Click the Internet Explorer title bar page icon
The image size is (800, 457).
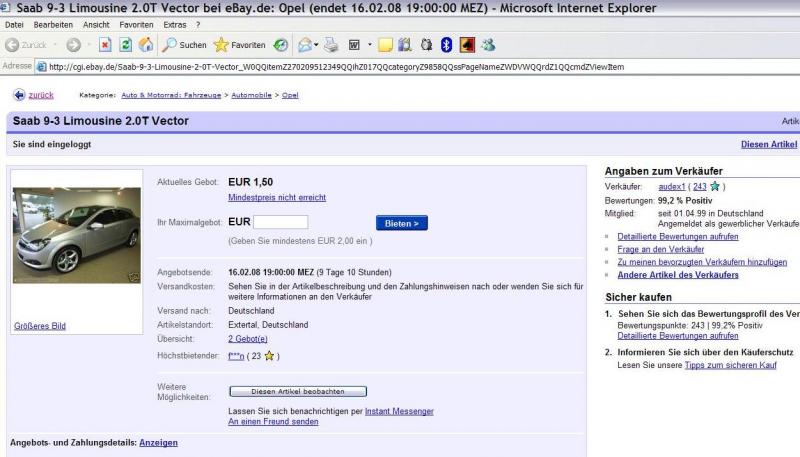(x=6, y=7)
